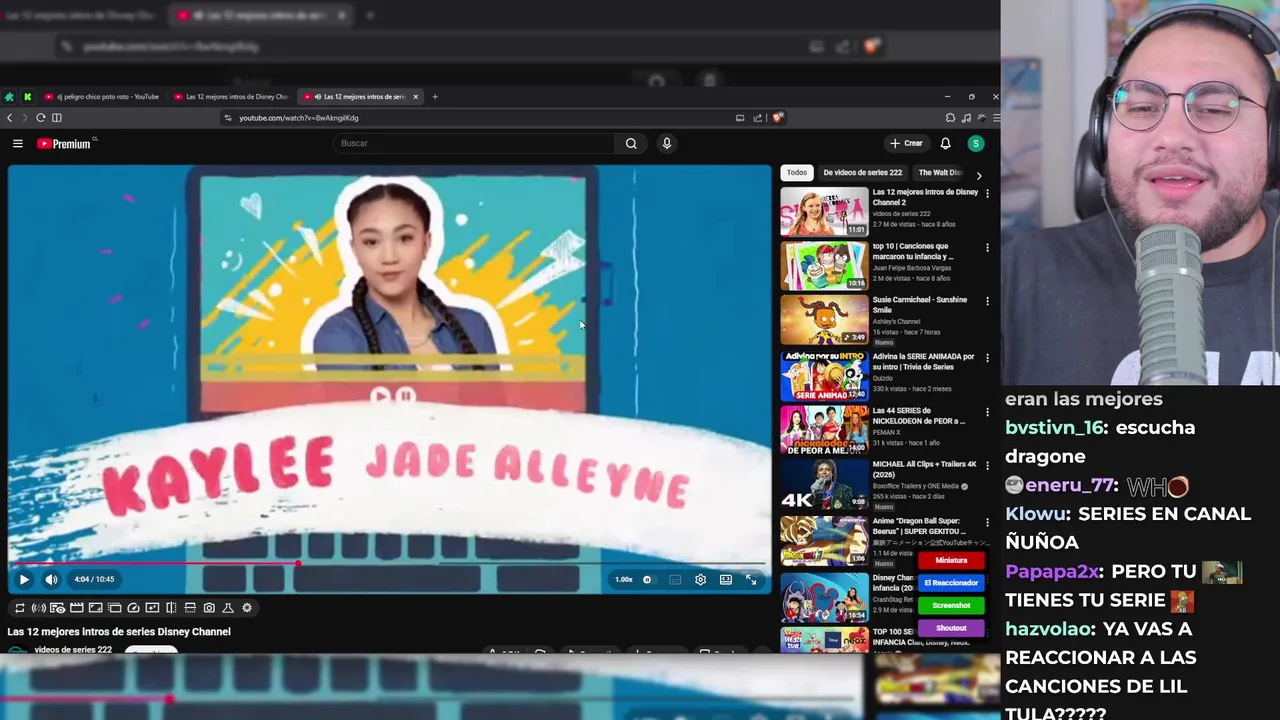
Task: Open YouTube notifications bell
Action: tap(945, 143)
